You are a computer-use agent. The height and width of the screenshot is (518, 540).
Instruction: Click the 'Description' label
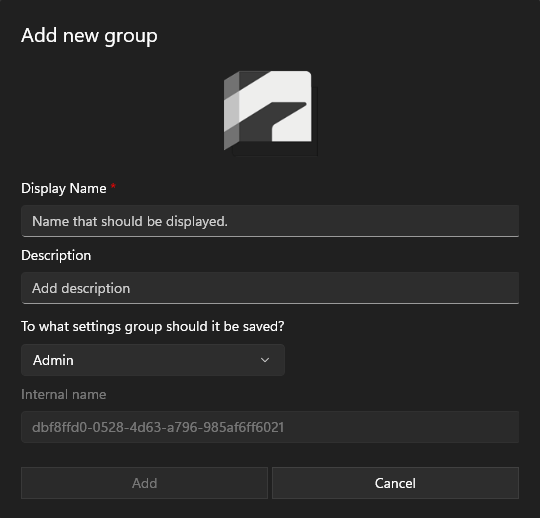tap(56, 256)
